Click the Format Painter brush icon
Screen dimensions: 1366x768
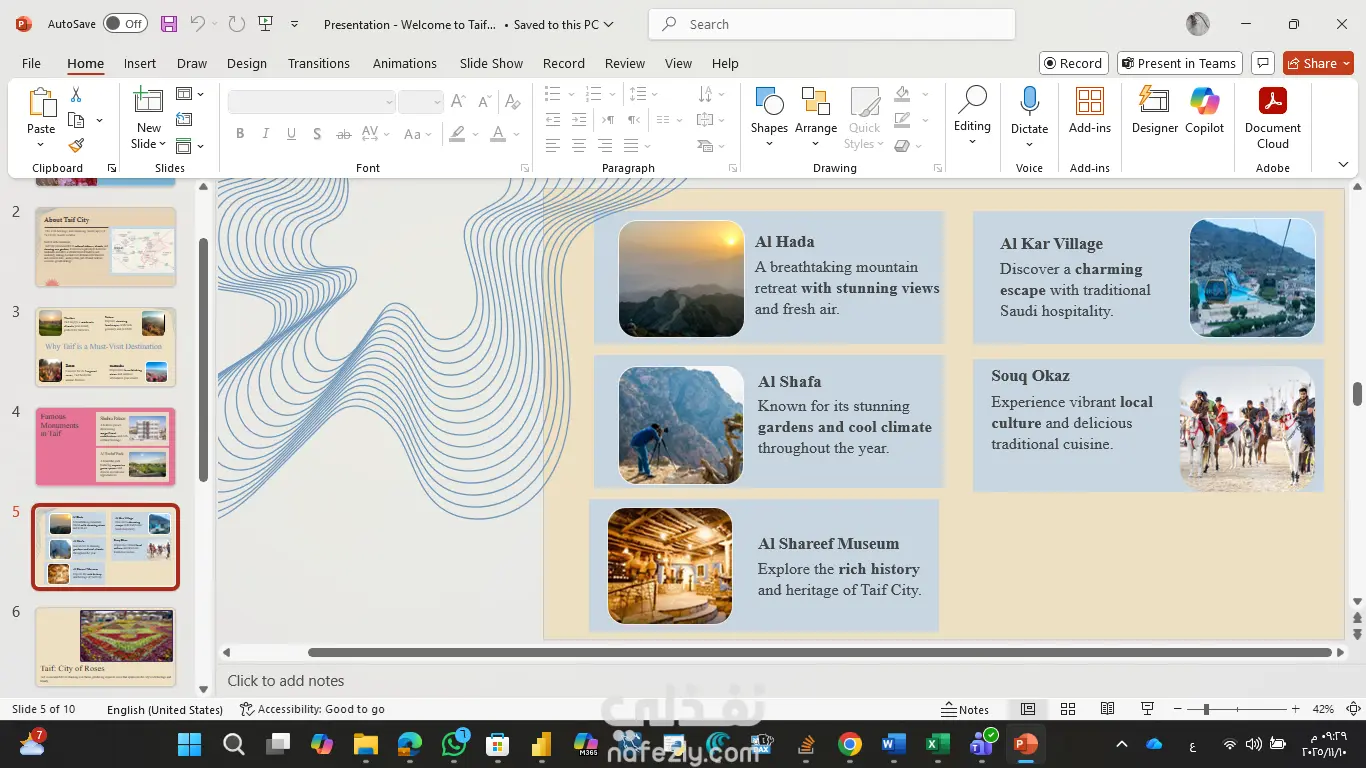(x=76, y=145)
